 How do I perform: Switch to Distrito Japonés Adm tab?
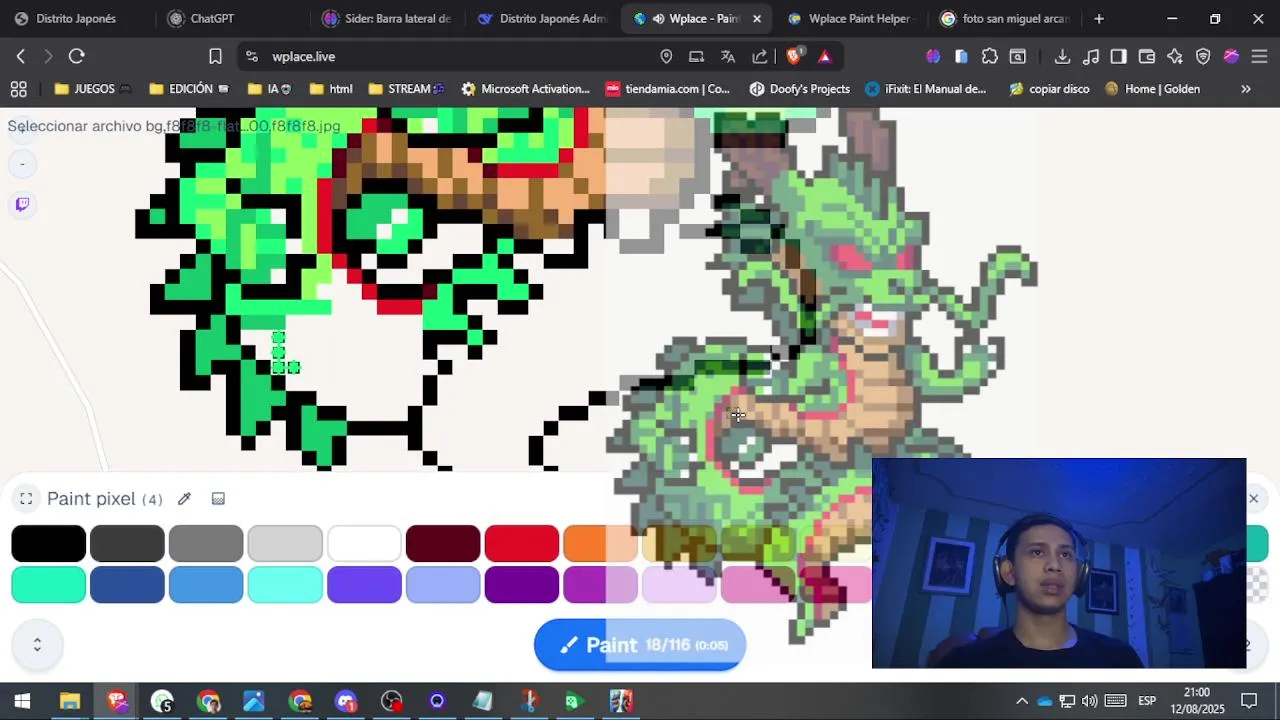(540, 19)
